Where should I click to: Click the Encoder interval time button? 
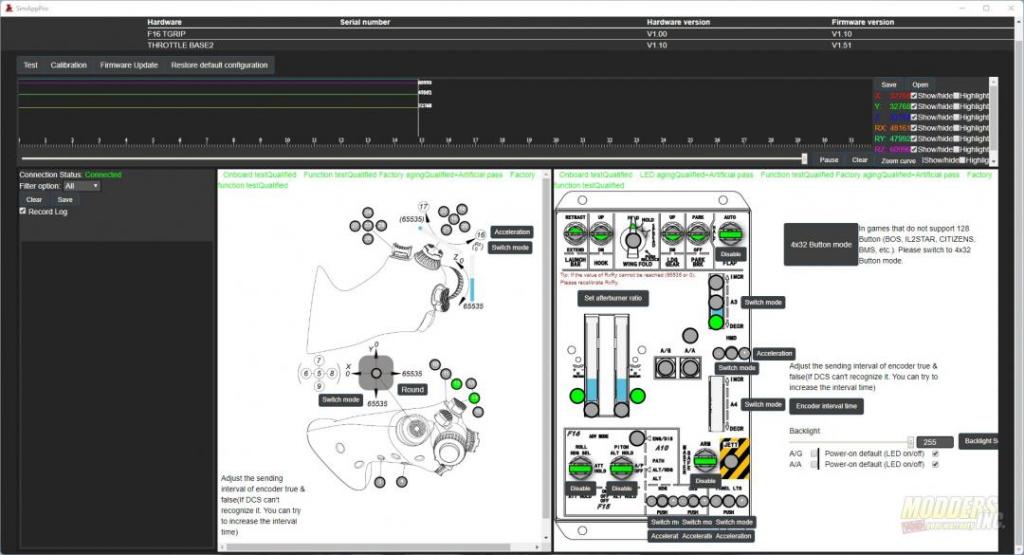point(826,406)
